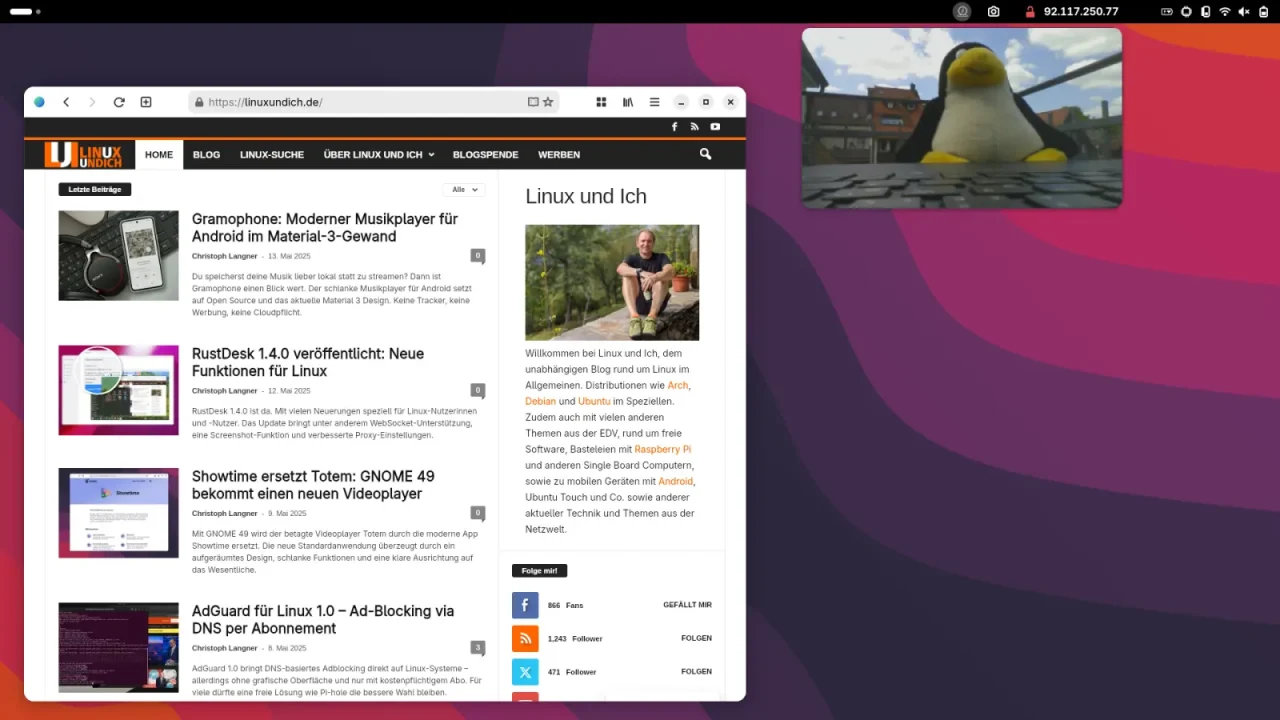
Task: Follow the Raspberry Pi link in sidebar
Action: [x=662, y=449]
